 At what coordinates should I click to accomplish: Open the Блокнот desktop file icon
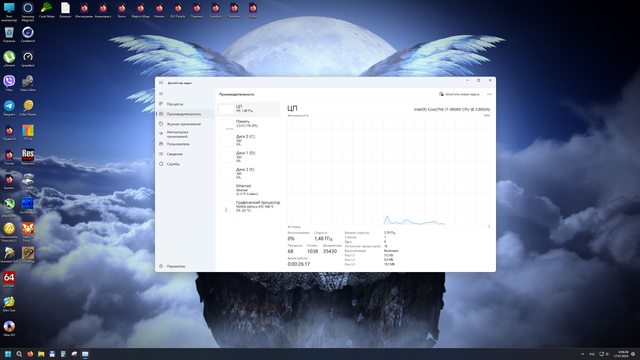[x=65, y=10]
